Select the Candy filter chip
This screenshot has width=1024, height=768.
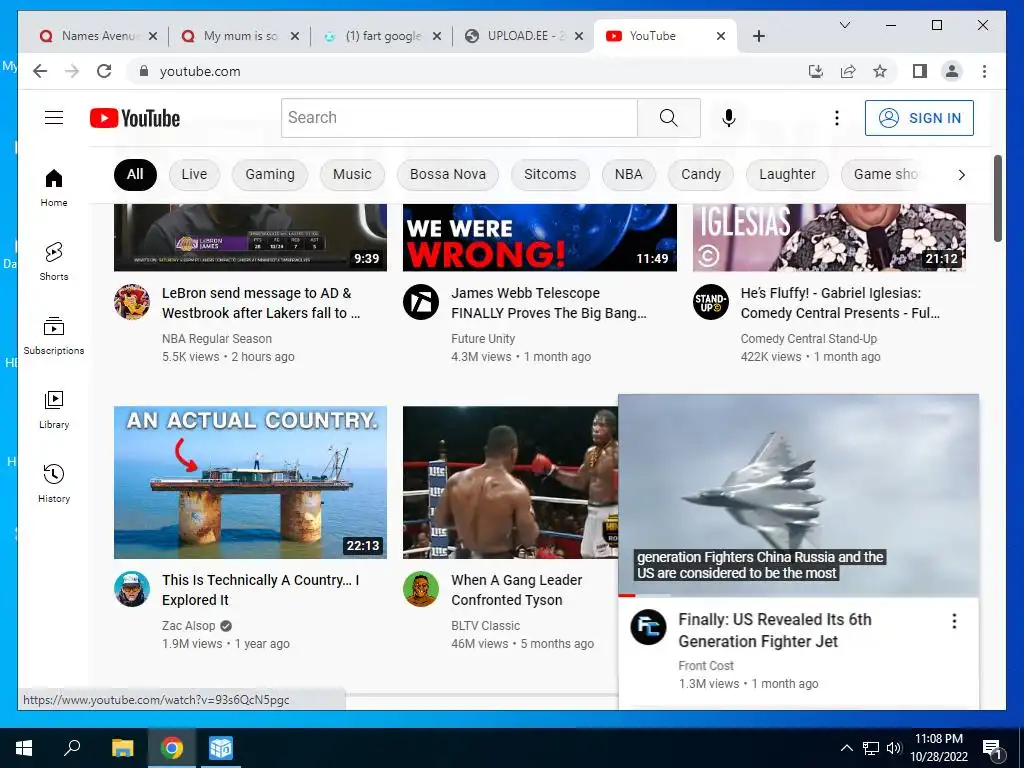click(x=701, y=174)
